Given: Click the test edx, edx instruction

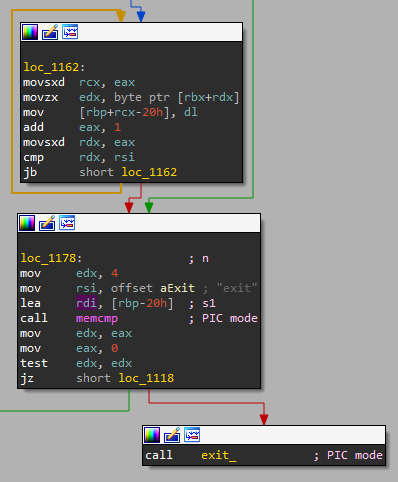Looking at the screenshot, I should (76, 363).
